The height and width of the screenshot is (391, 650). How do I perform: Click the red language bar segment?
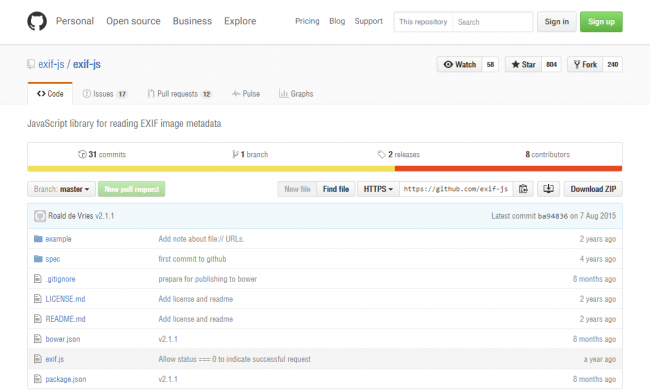click(509, 169)
